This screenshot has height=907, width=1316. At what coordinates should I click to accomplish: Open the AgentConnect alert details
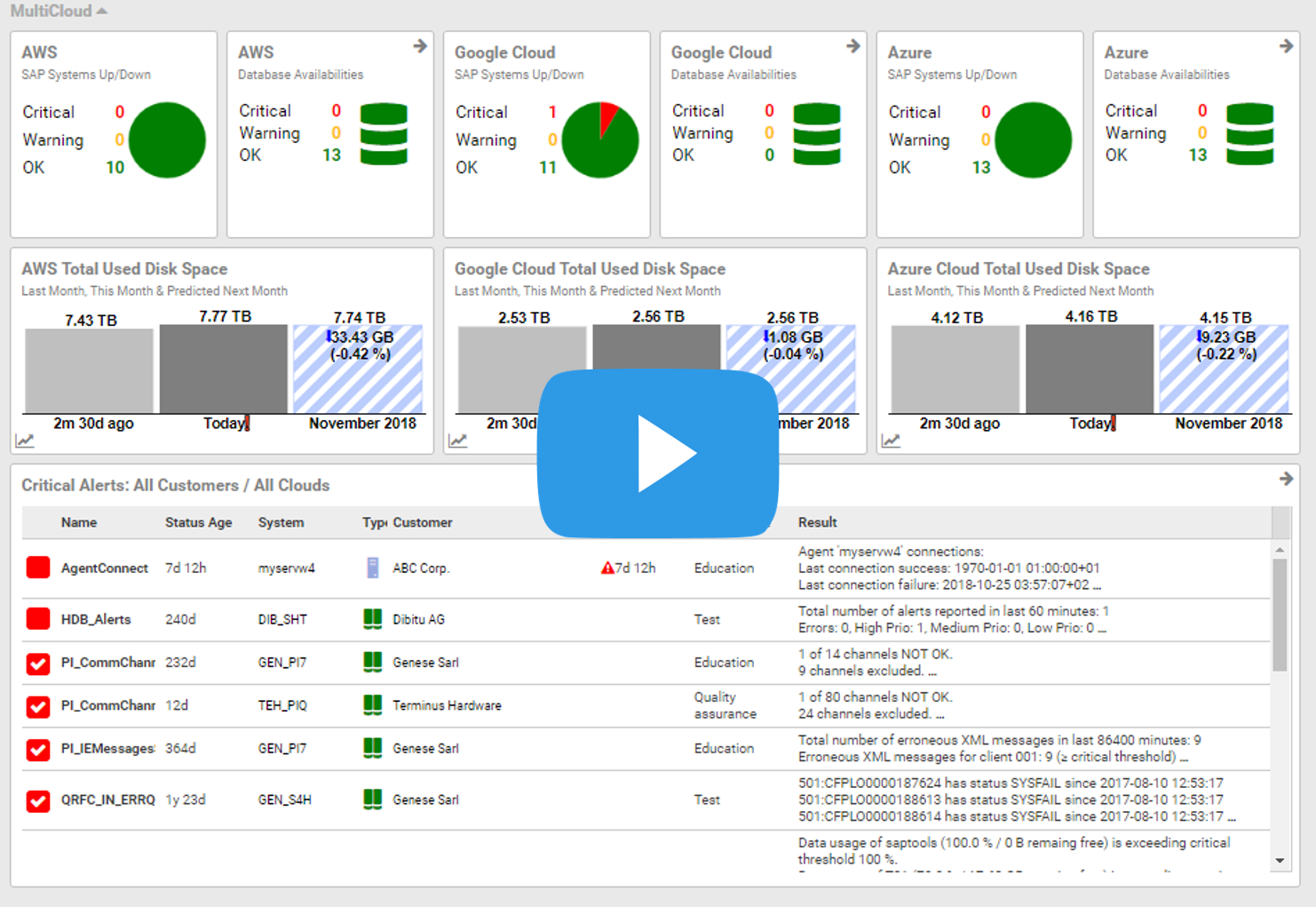click(x=105, y=567)
